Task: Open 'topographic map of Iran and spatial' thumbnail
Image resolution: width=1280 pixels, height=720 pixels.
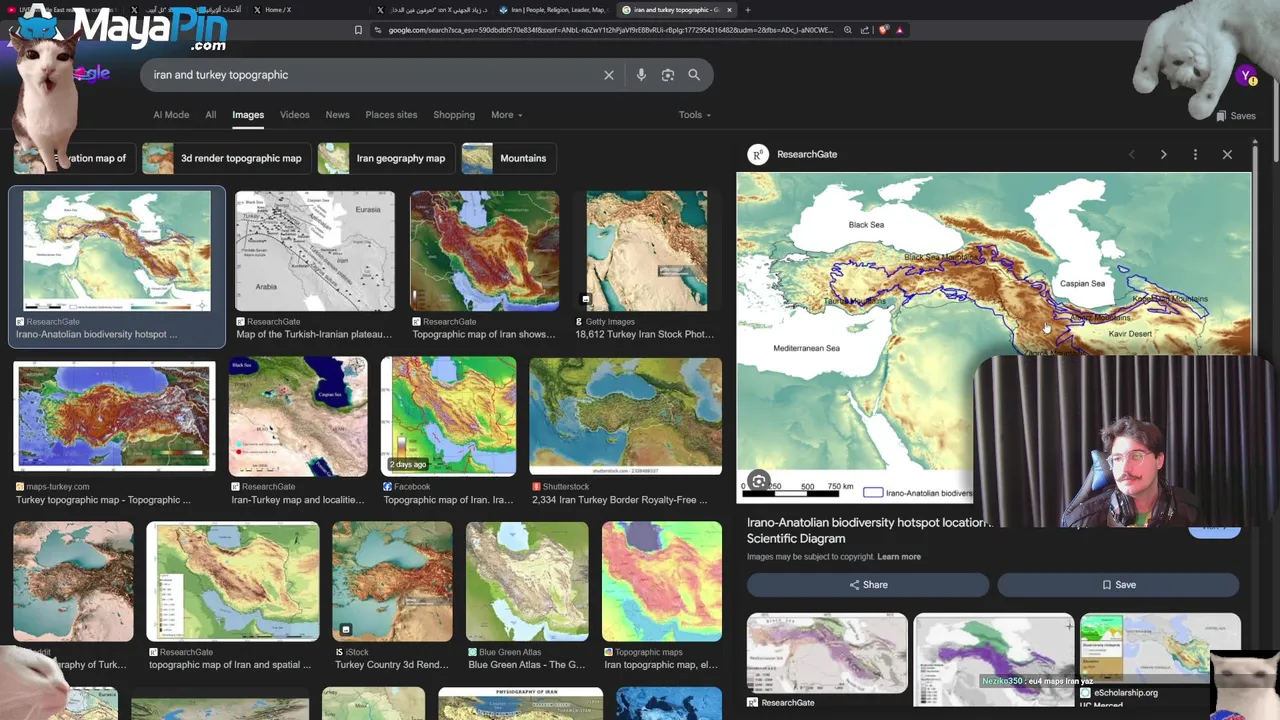Action: click(233, 581)
